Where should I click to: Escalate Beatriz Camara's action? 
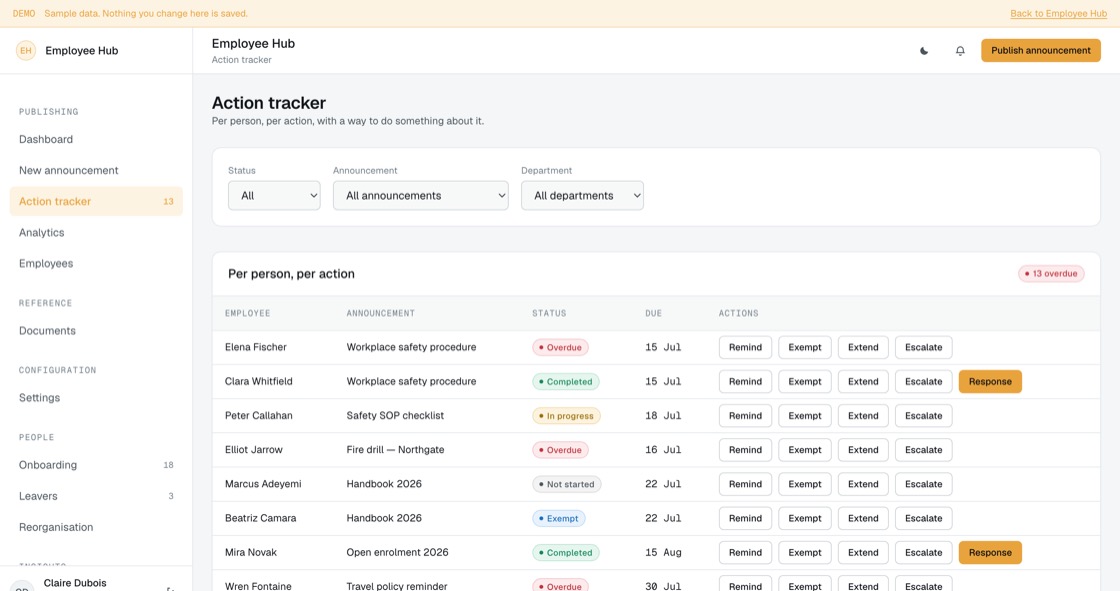924,518
